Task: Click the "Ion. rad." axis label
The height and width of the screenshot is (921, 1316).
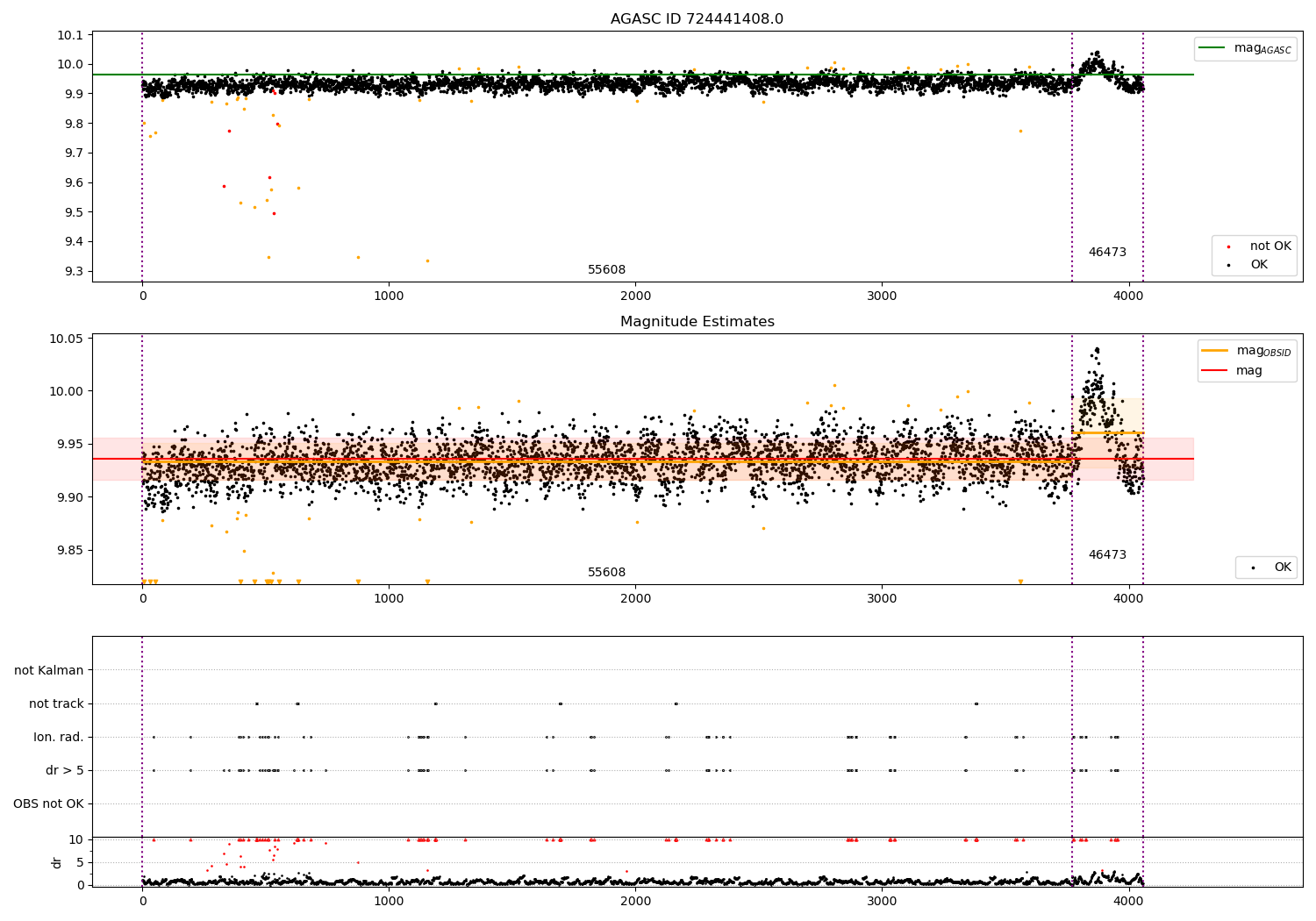Action: click(59, 738)
